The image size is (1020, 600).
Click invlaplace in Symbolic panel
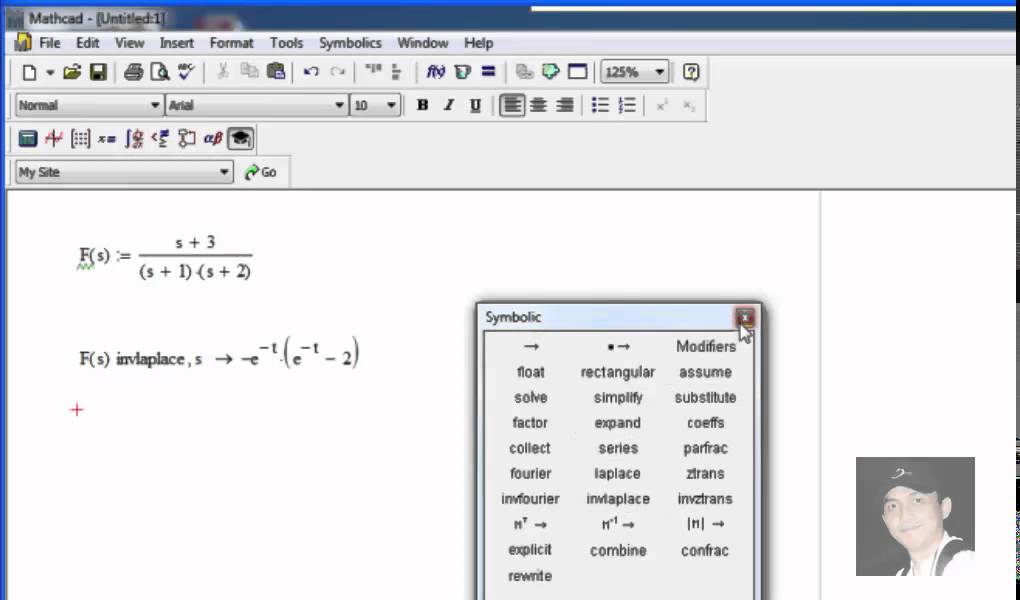tap(618, 499)
